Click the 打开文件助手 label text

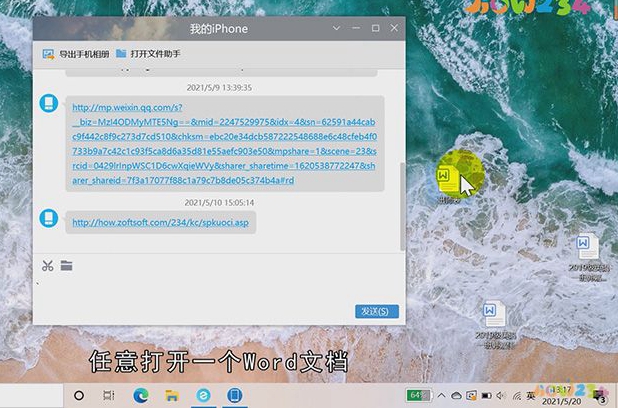pos(155,54)
